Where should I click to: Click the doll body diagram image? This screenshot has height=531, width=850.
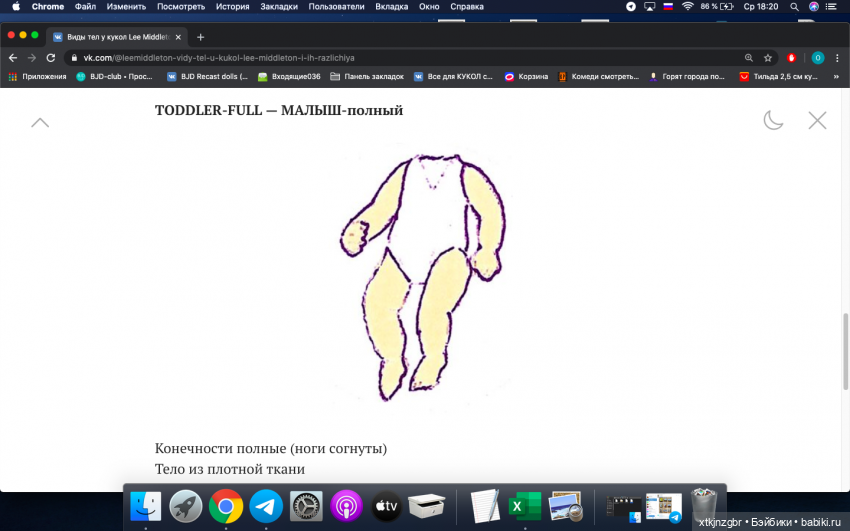(423, 276)
